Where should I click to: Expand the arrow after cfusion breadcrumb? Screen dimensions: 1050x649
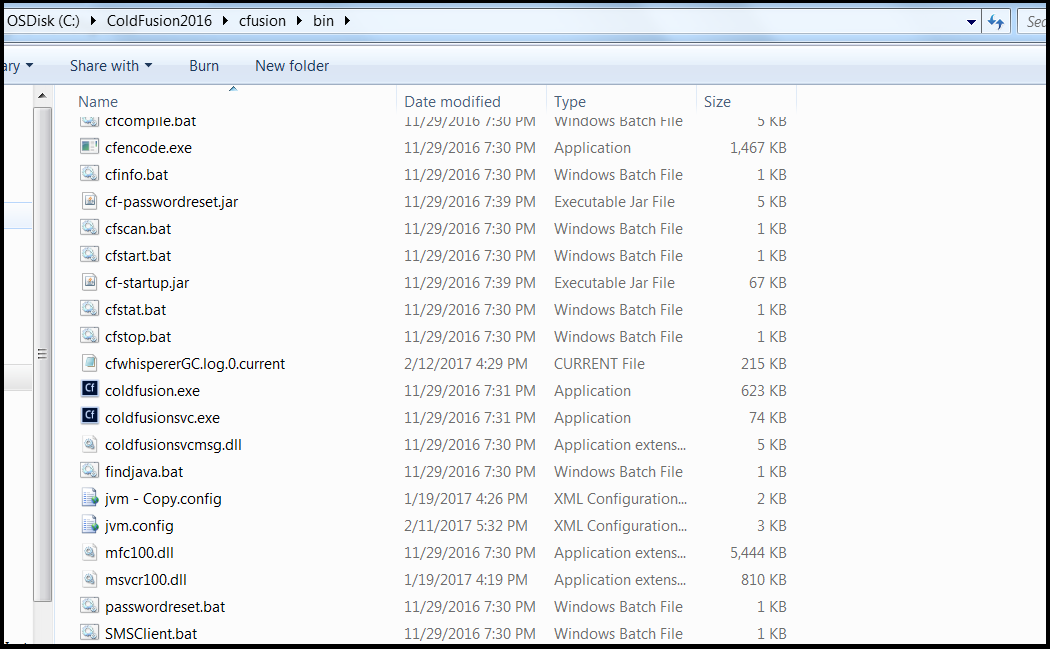299,21
